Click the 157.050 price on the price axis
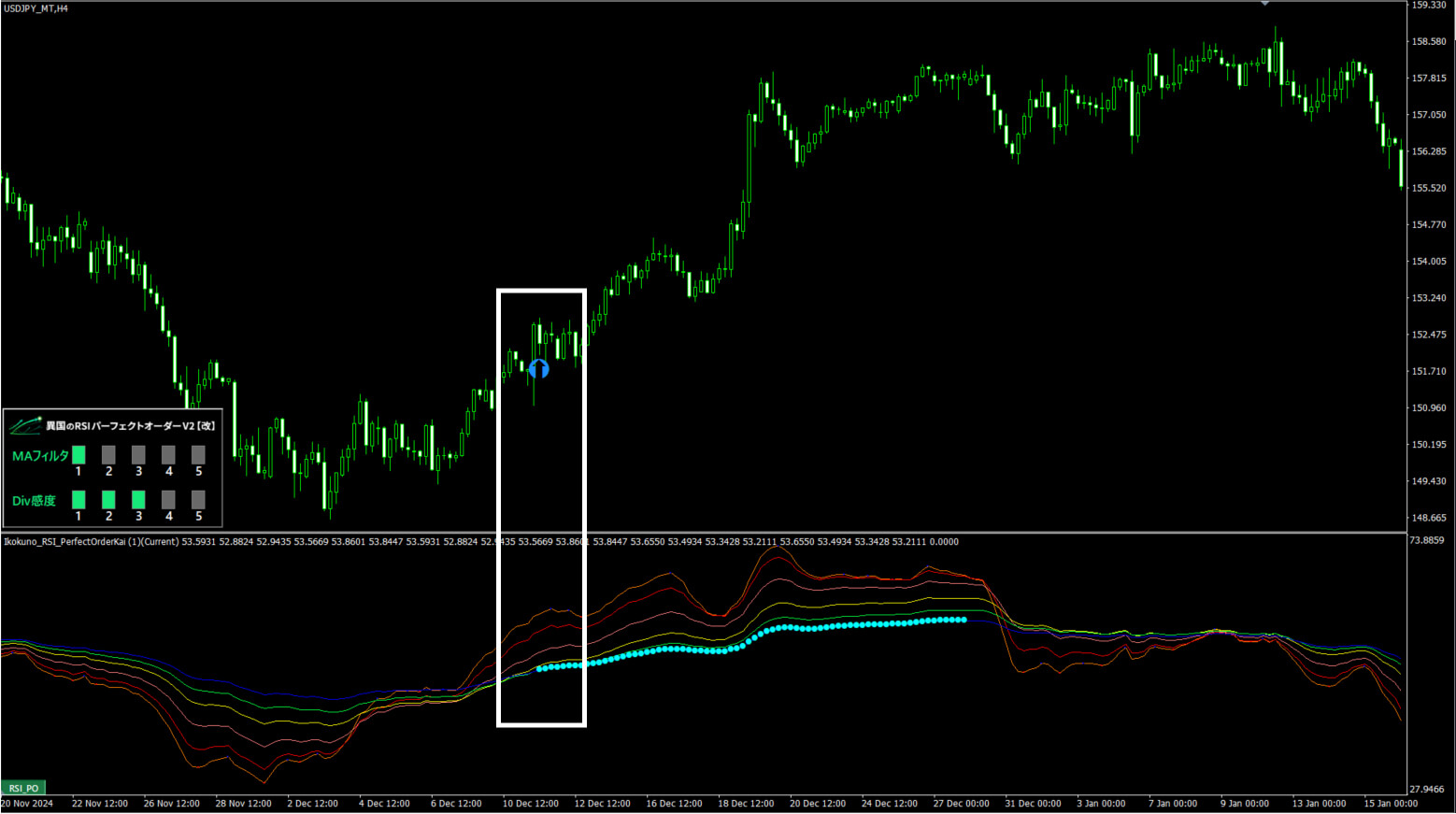 [x=1428, y=115]
